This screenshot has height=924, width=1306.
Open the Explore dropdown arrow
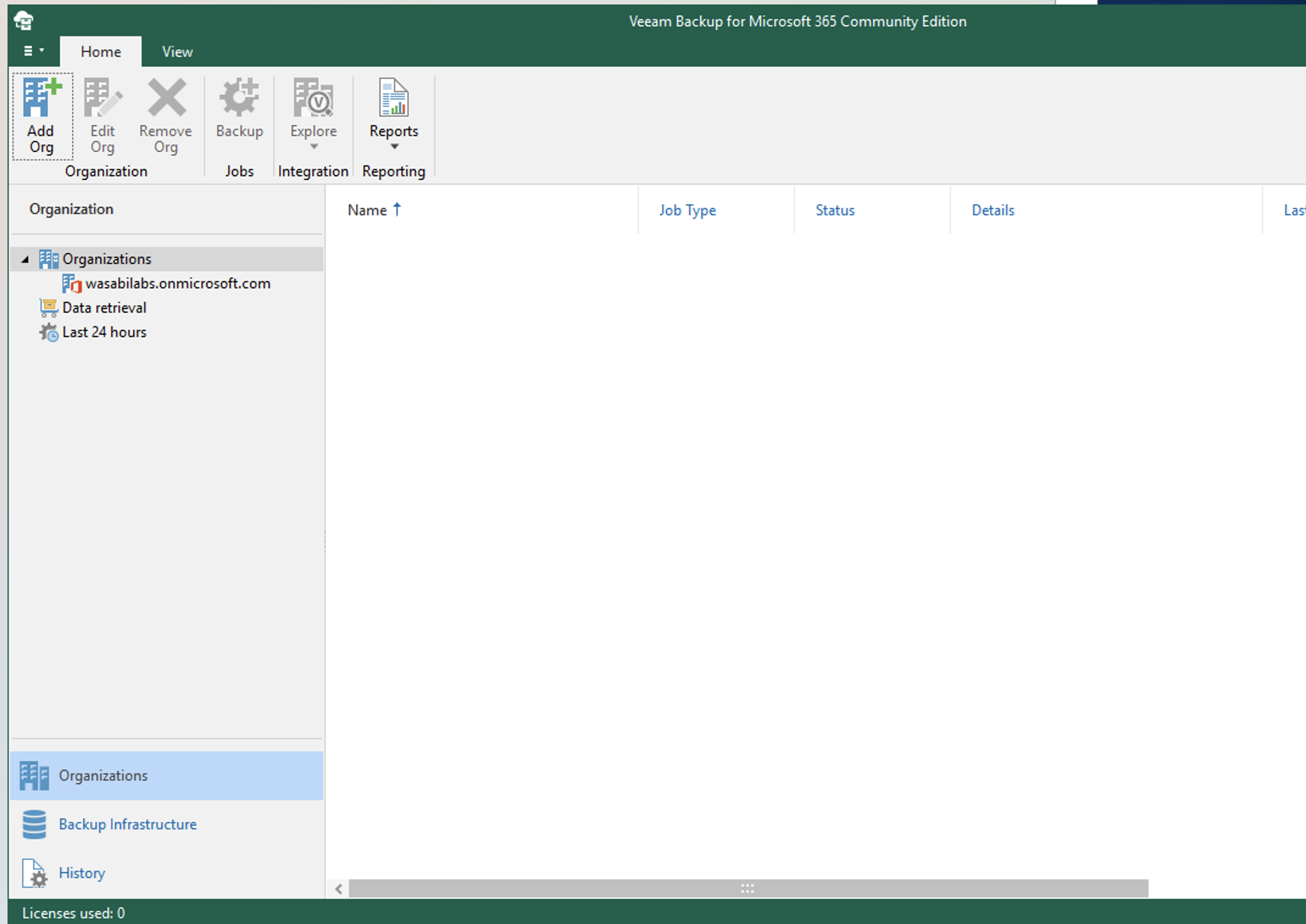(314, 147)
